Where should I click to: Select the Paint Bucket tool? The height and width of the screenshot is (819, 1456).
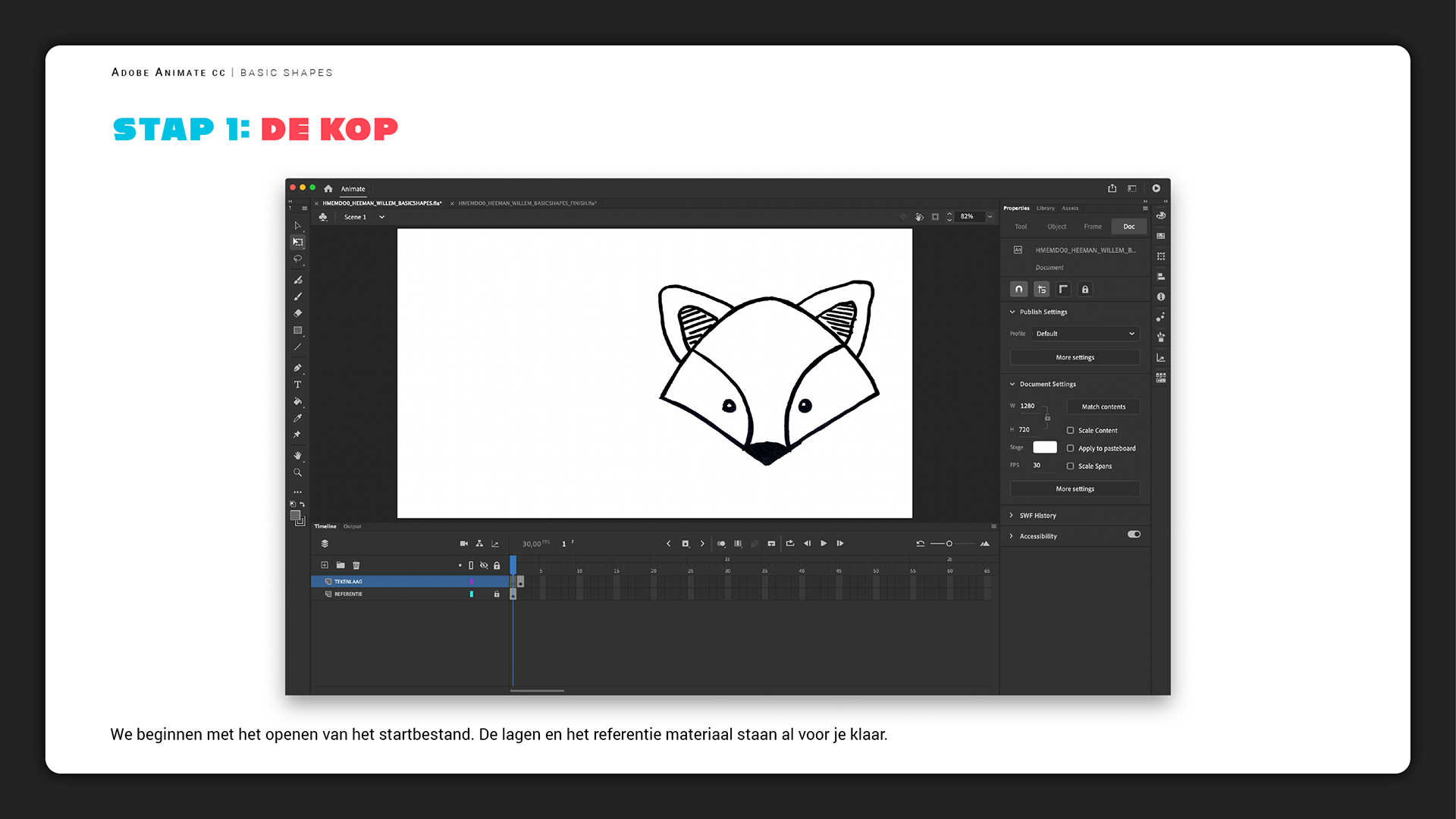coord(297,401)
